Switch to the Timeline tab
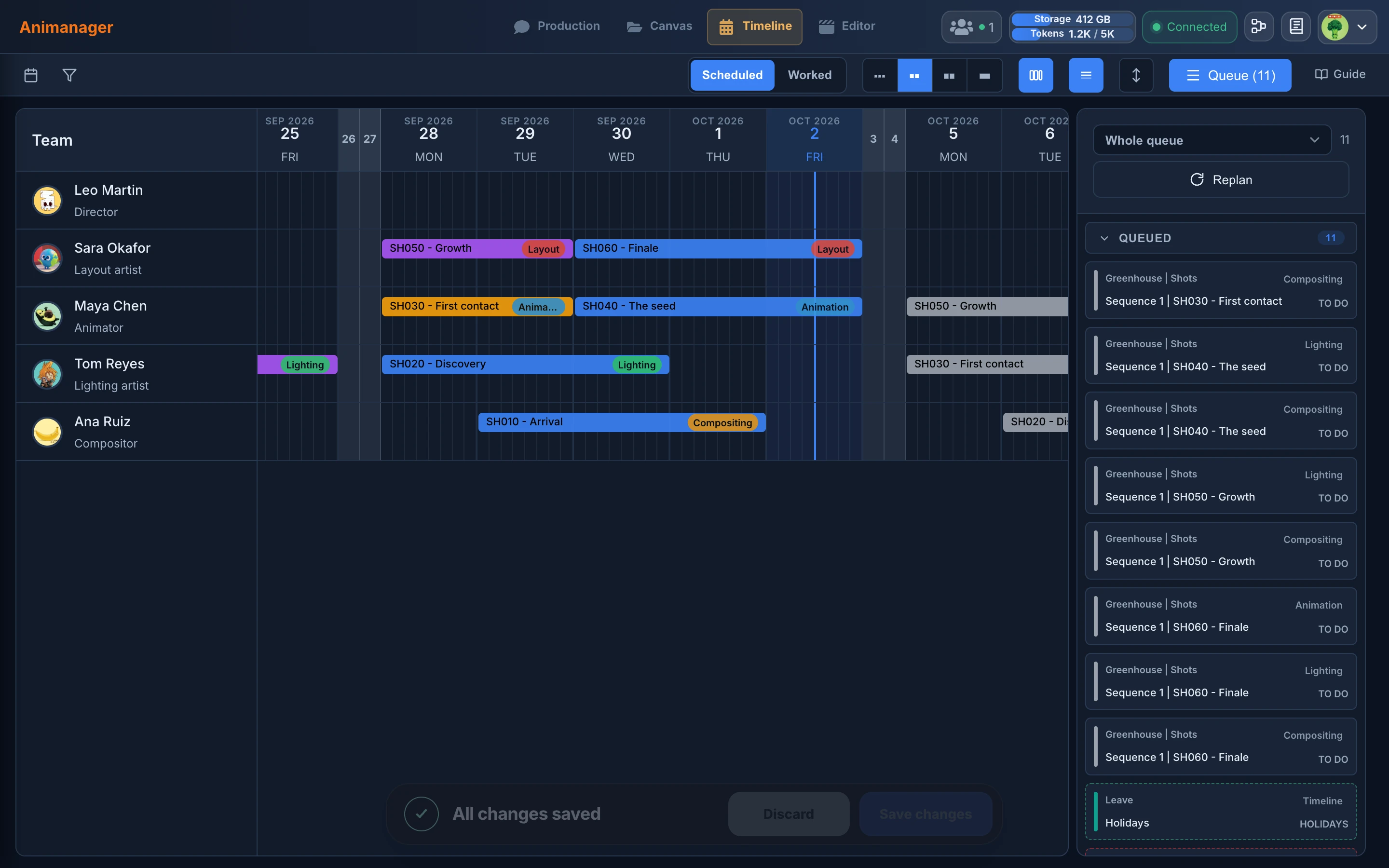This screenshot has height=868, width=1389. click(754, 27)
